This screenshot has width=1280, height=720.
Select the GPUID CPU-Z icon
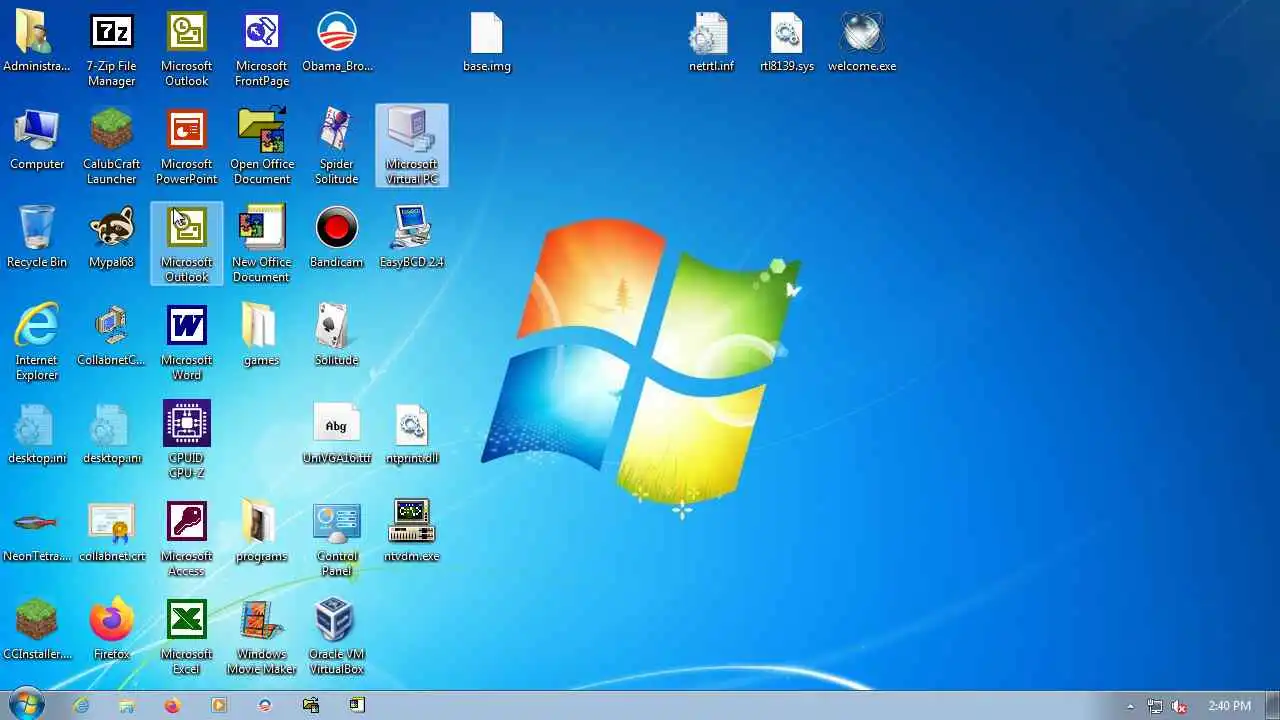click(x=186, y=441)
